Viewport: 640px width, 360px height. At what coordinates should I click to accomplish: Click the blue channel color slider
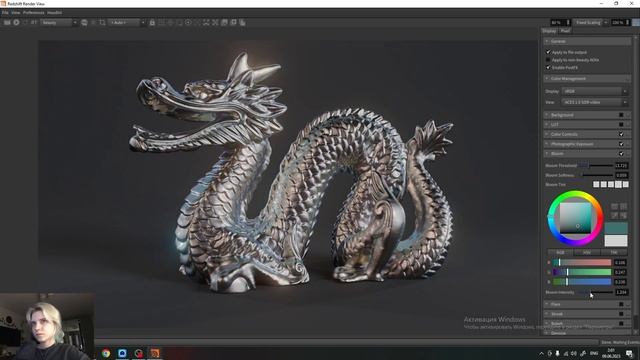(x=582, y=282)
